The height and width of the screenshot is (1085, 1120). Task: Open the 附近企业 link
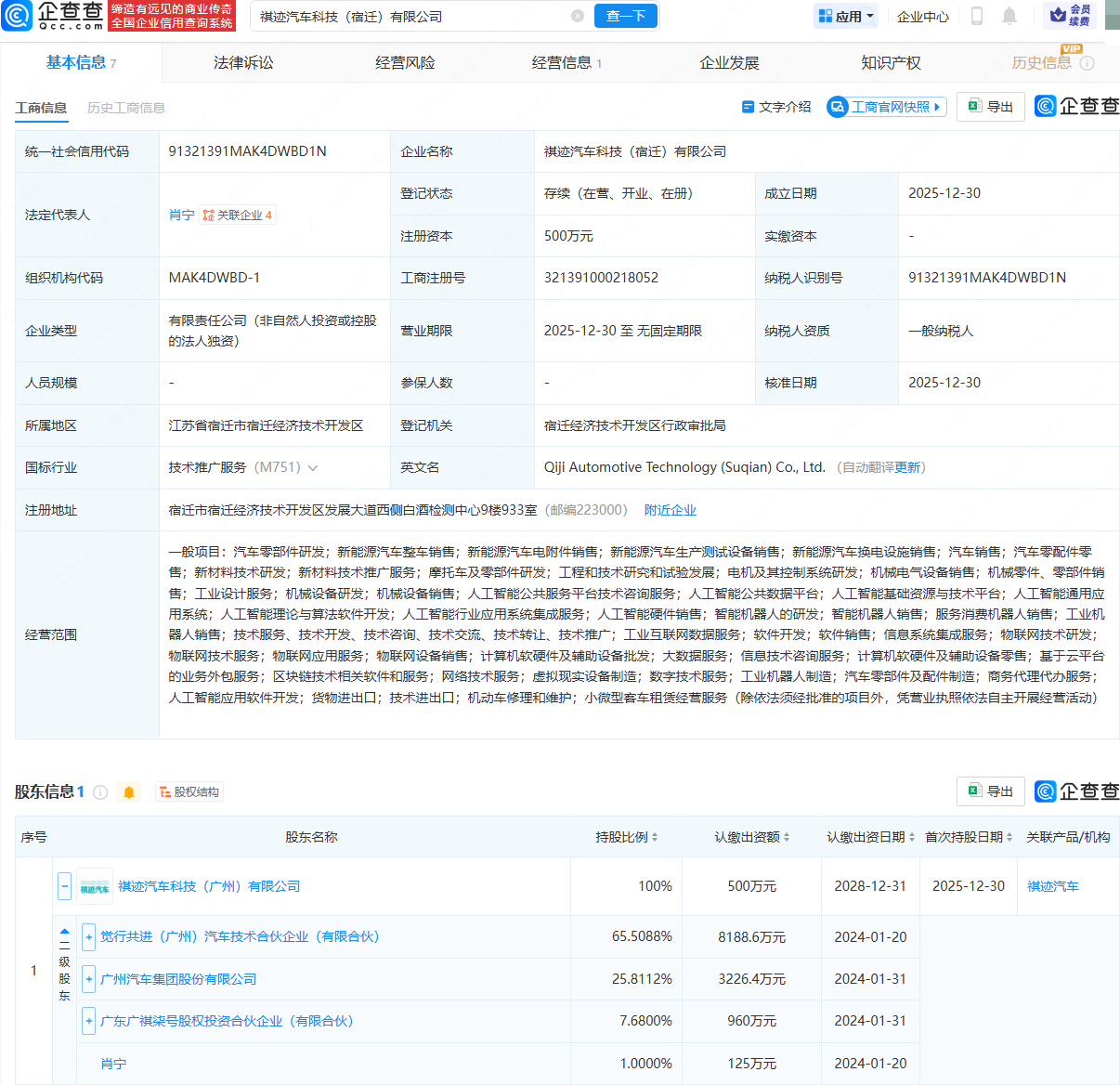coord(671,509)
